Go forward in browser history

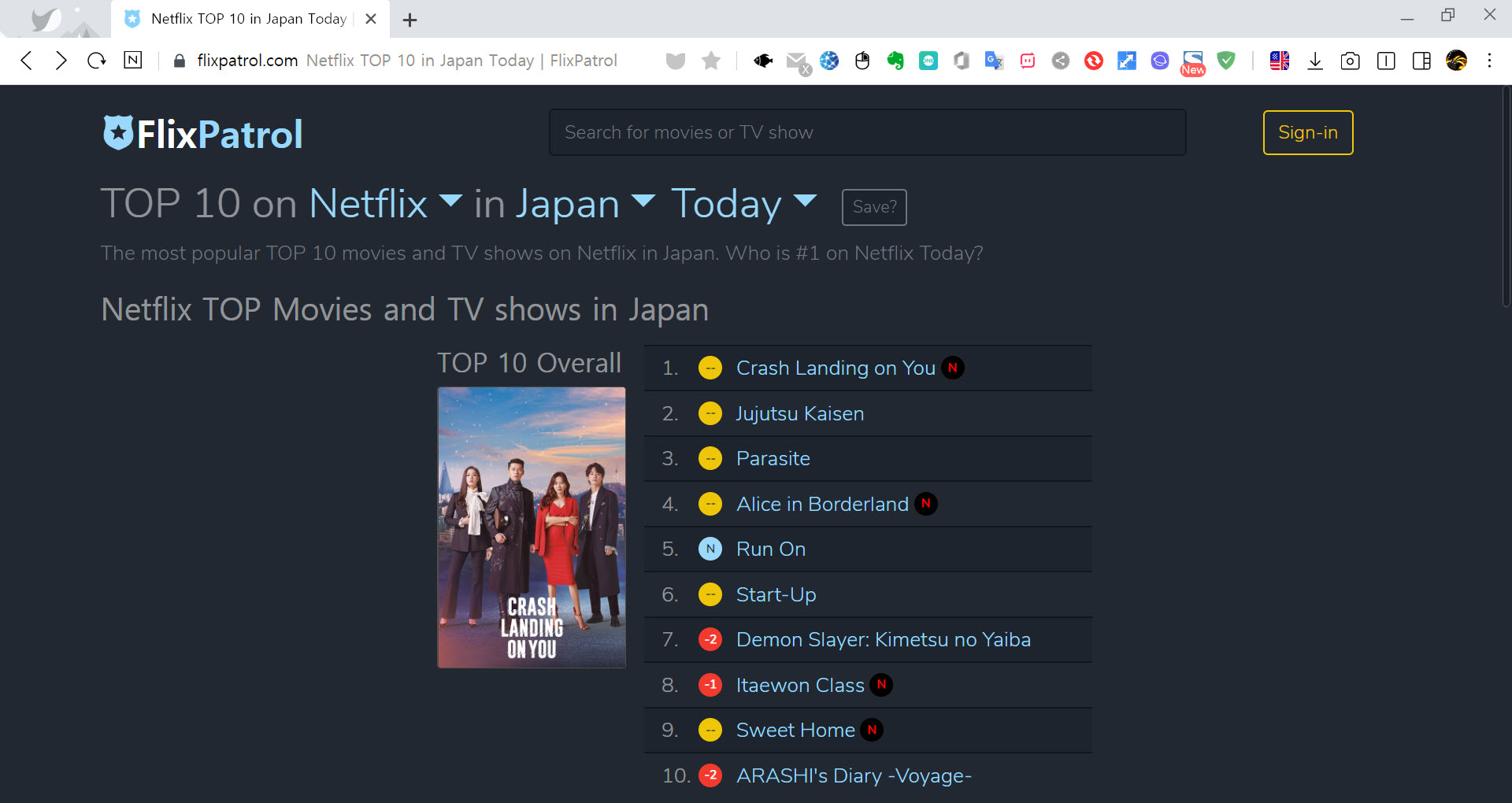61,61
